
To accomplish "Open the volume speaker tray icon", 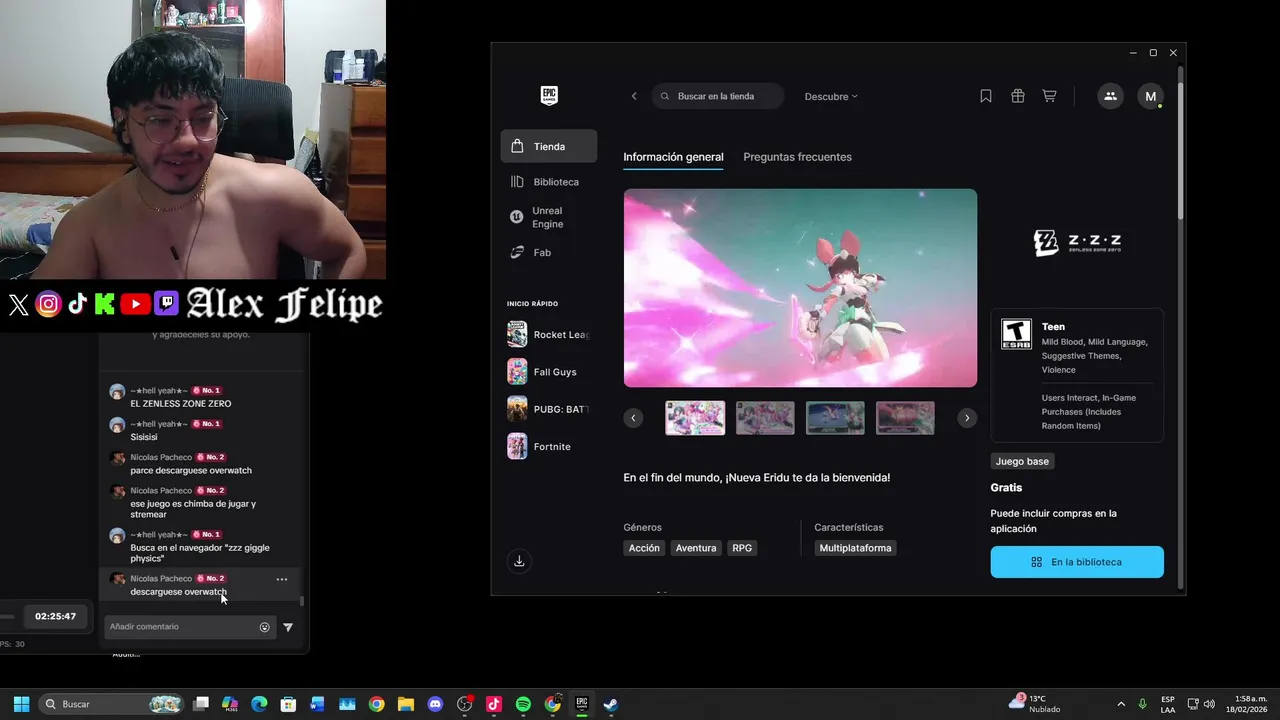I will [1209, 704].
